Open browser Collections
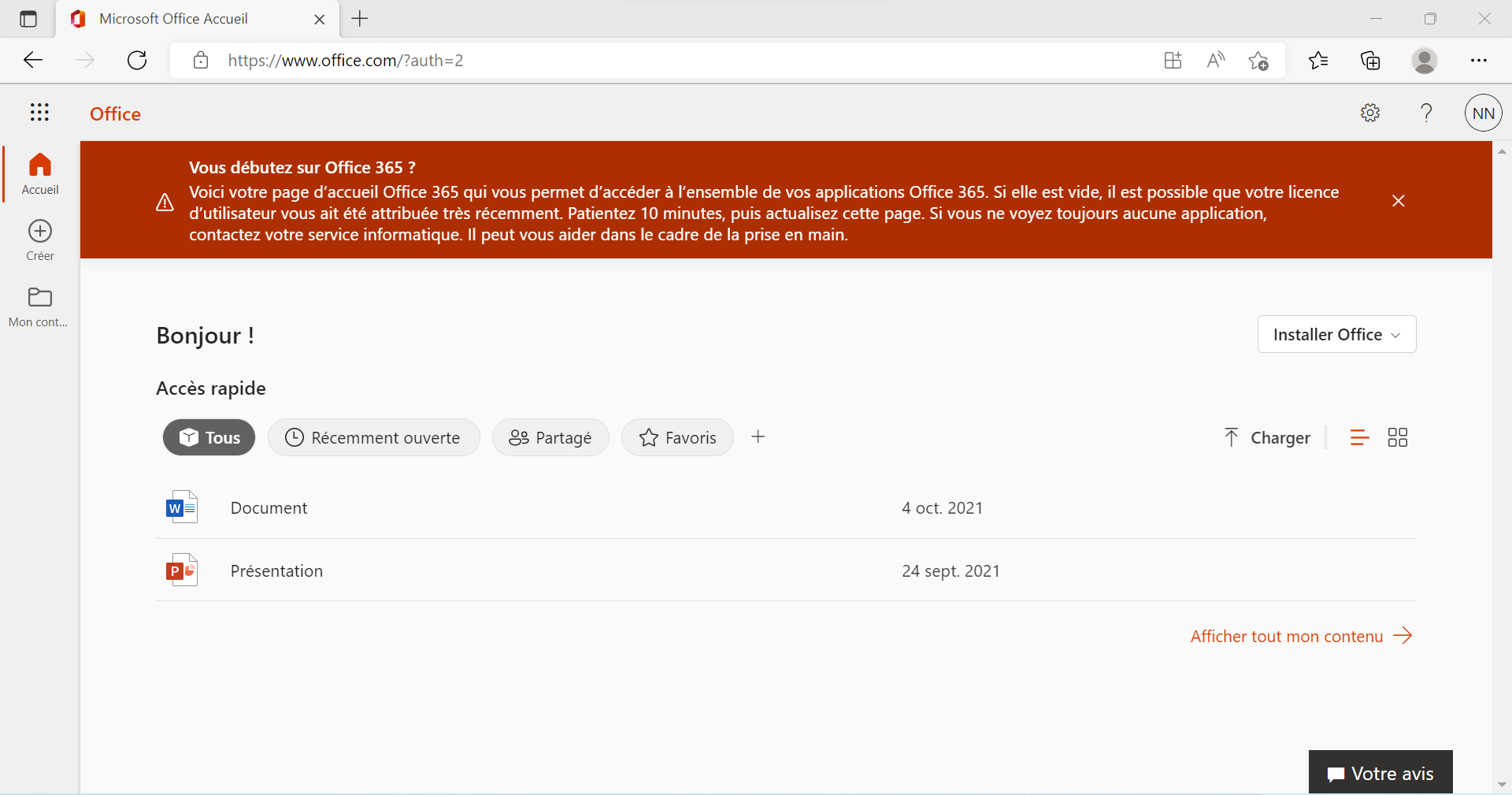 click(1370, 60)
